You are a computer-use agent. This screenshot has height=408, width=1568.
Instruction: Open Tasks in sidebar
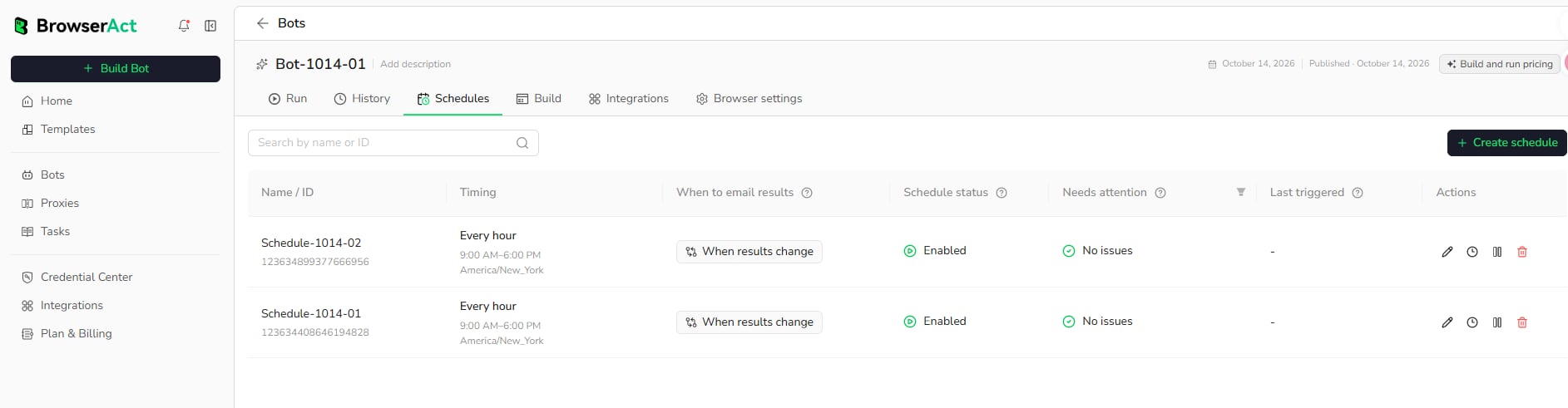coord(55,231)
